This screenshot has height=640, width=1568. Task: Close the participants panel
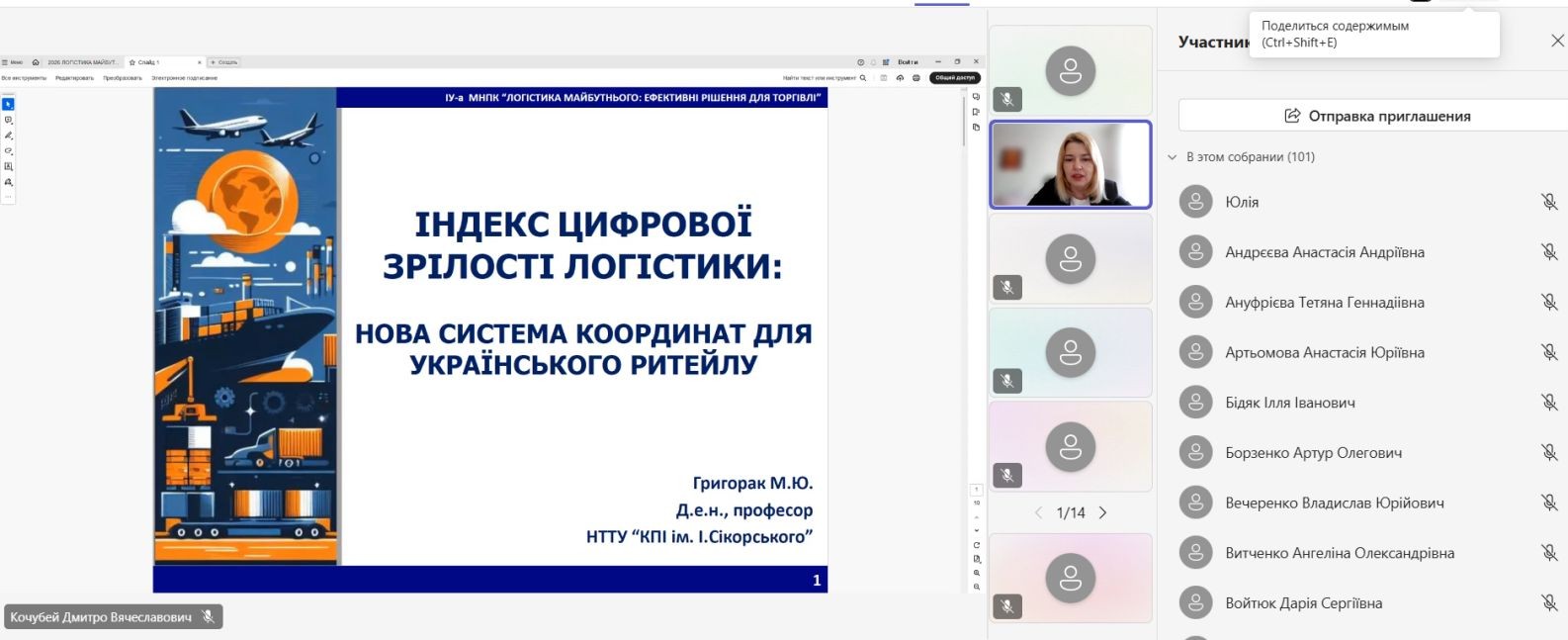[1557, 41]
